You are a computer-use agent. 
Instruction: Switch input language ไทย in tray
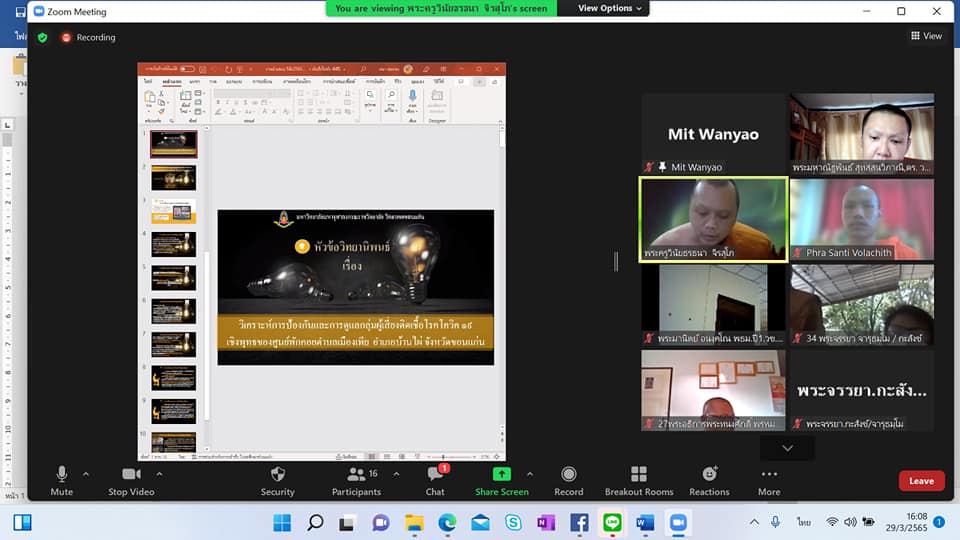pos(804,522)
